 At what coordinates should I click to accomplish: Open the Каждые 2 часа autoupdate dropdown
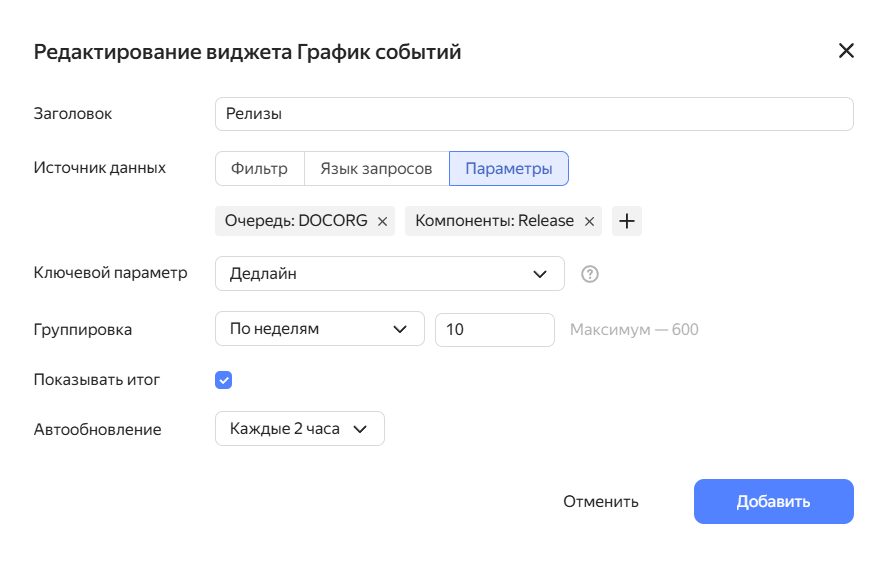tap(300, 429)
